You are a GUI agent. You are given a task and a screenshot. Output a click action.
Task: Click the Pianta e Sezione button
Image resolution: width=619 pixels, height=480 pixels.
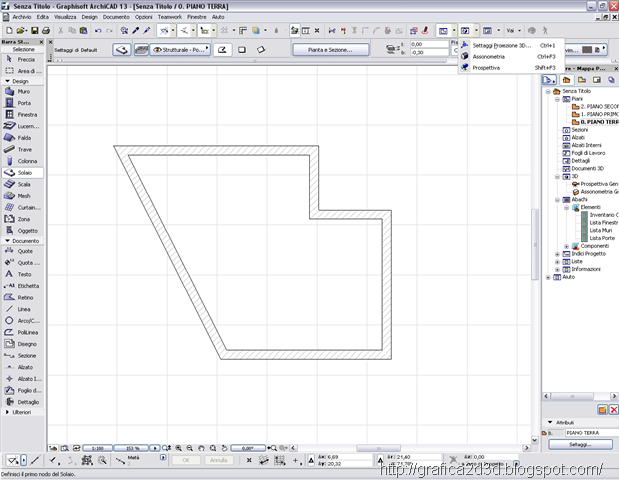331,50
